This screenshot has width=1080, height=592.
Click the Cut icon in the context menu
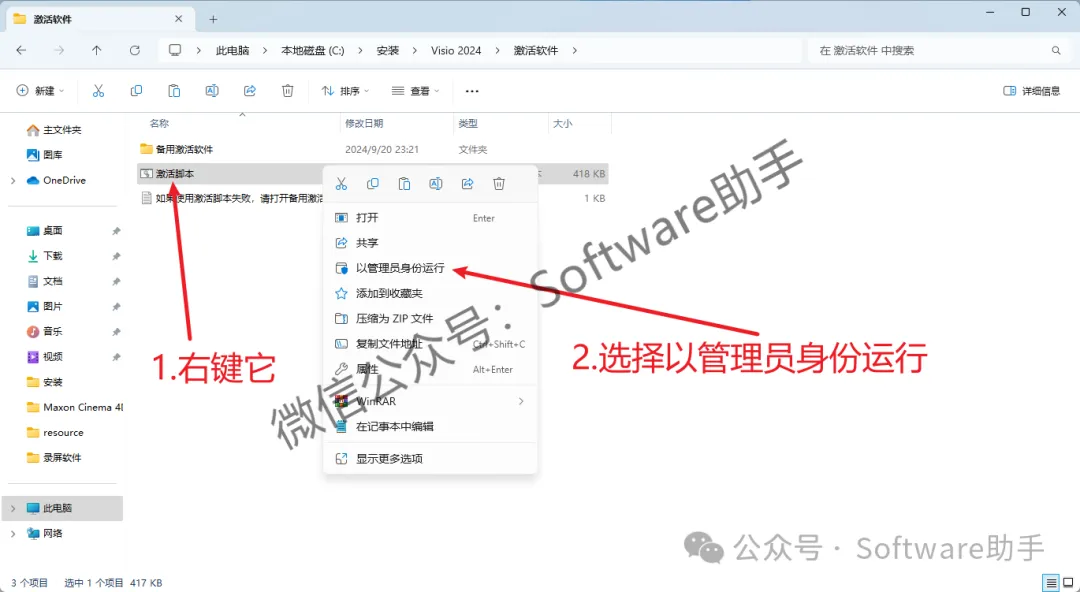(x=341, y=183)
